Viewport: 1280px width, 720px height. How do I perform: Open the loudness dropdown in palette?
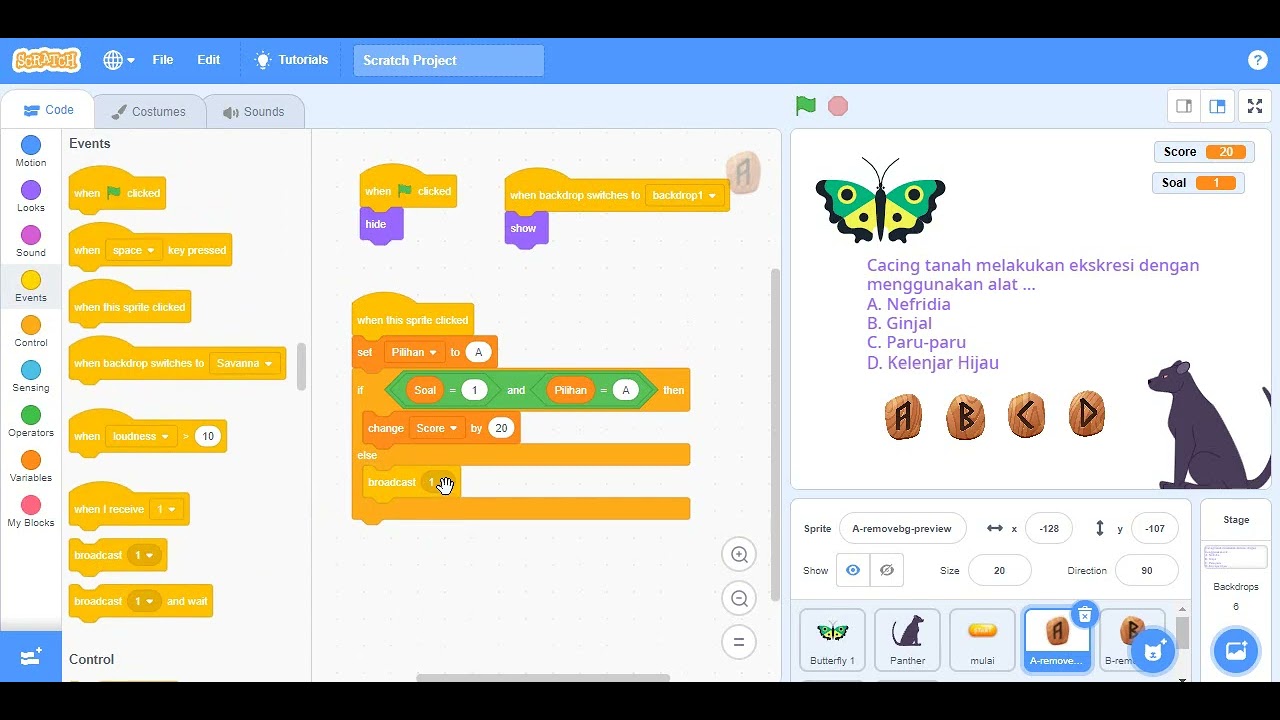[x=140, y=436]
